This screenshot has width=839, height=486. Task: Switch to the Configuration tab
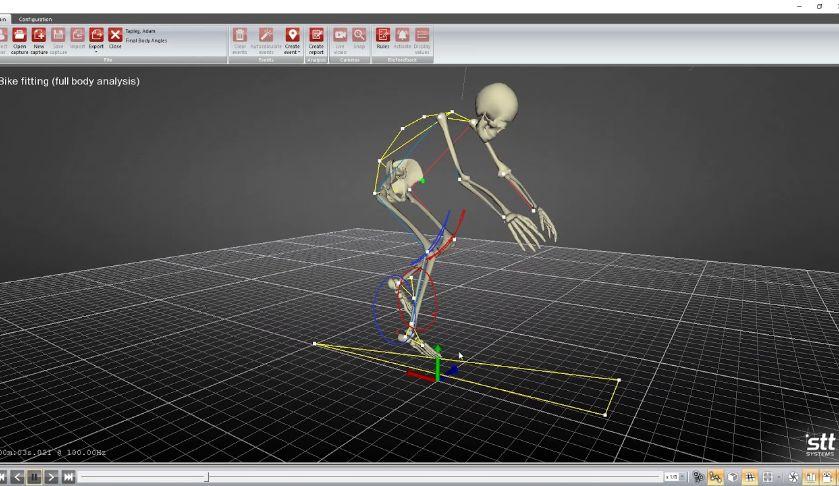tap(35, 19)
